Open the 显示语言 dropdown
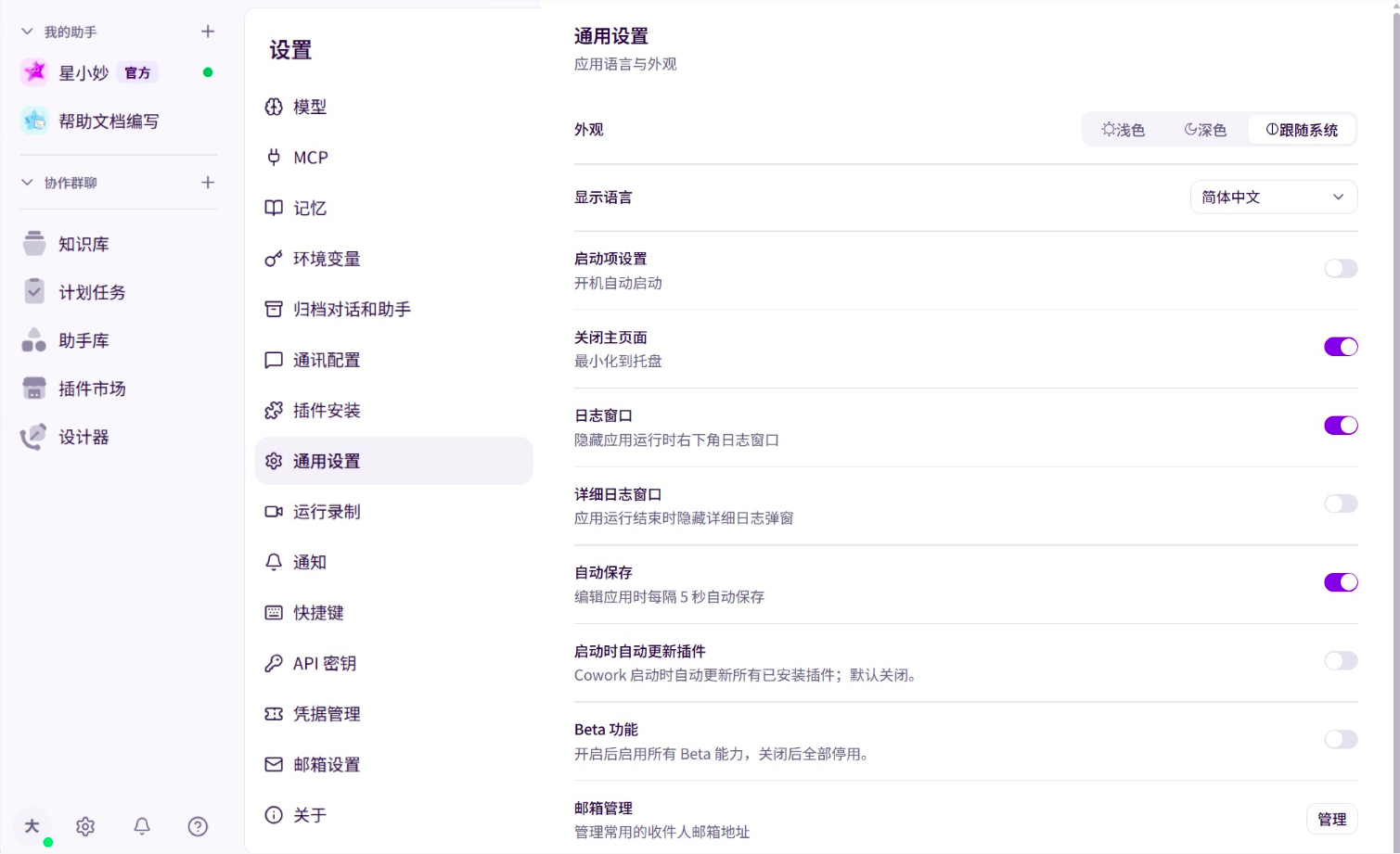 (x=1274, y=198)
